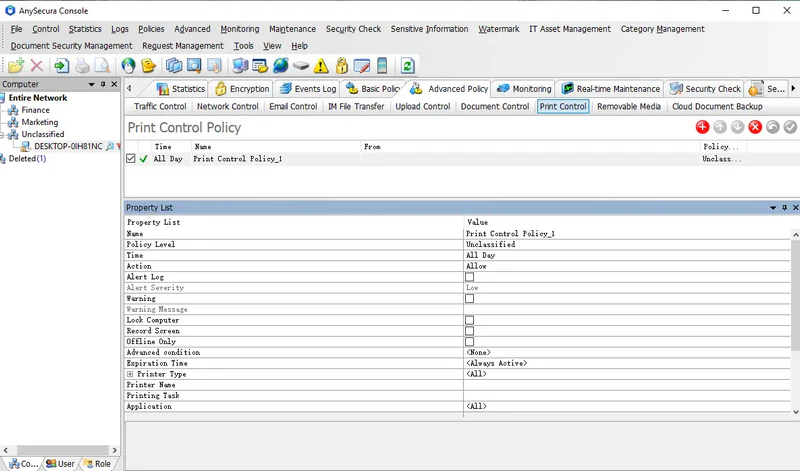Click the window with red pencil icon
This screenshot has width=800, height=471.
(362, 65)
